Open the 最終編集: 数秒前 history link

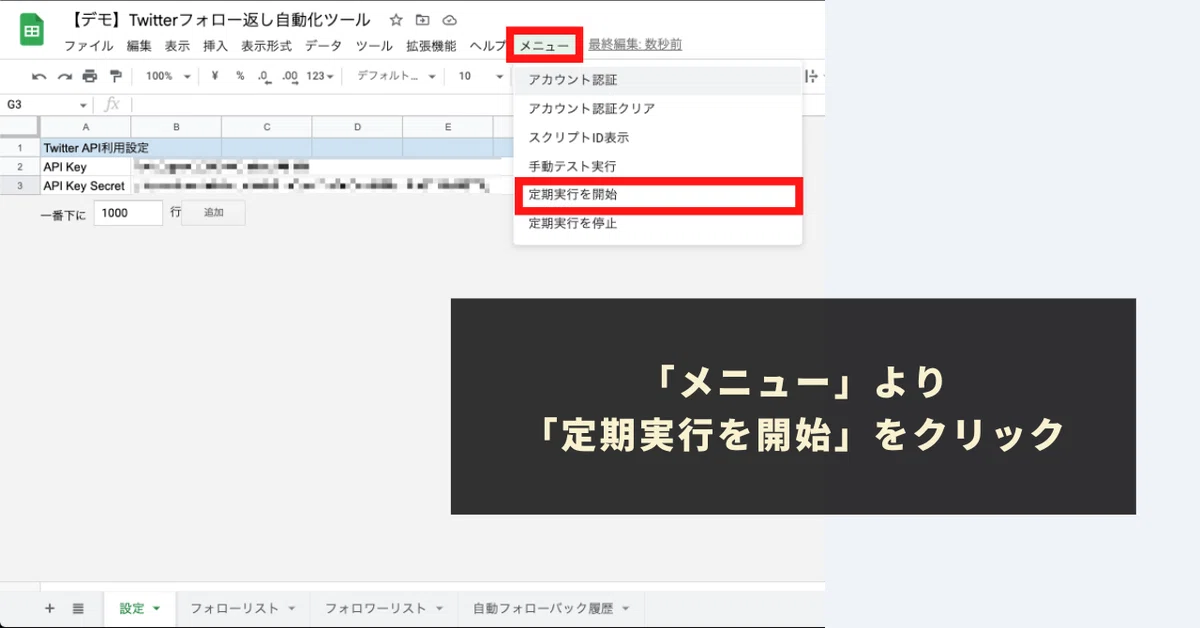[635, 45]
